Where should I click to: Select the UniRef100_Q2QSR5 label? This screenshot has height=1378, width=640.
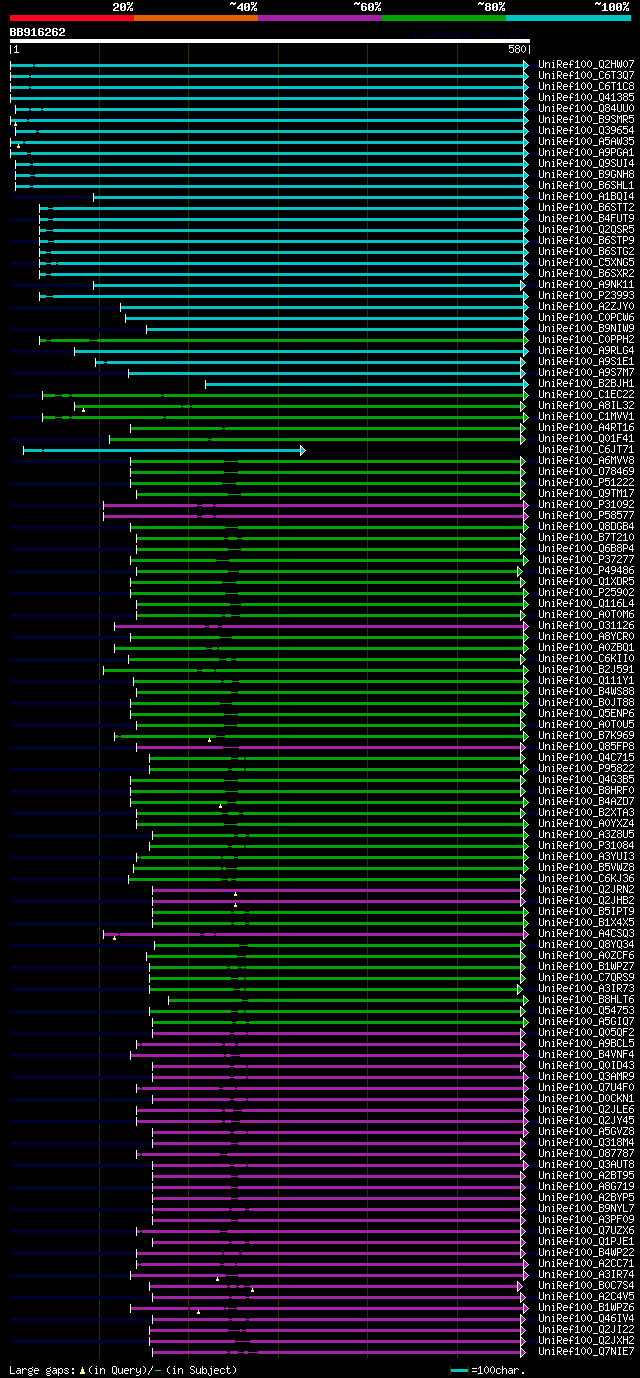586,229
